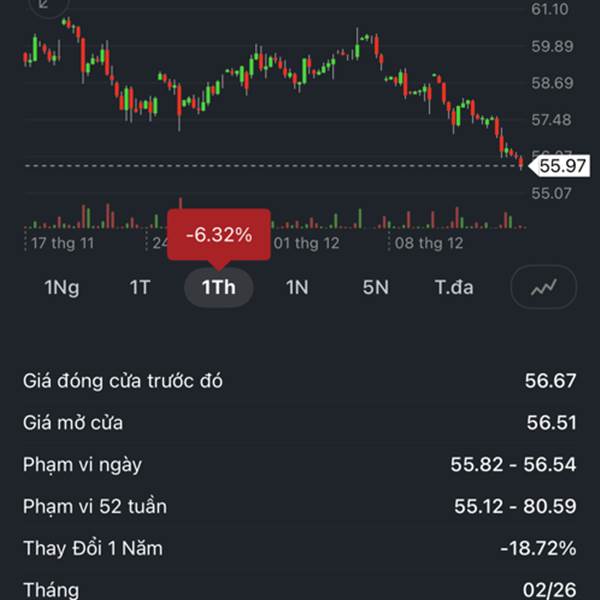Tap the Thay Đổi 1 Năm row
This screenshot has height=600, width=600.
300,548
